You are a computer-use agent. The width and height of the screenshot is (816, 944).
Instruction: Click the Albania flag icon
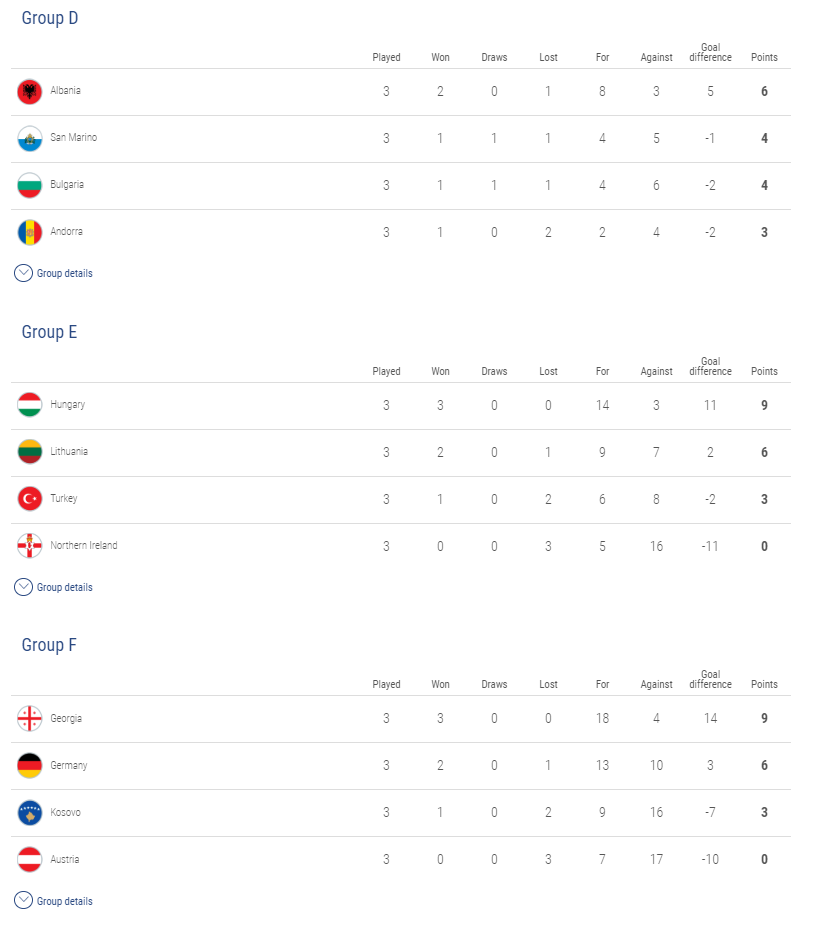[x=30, y=92]
